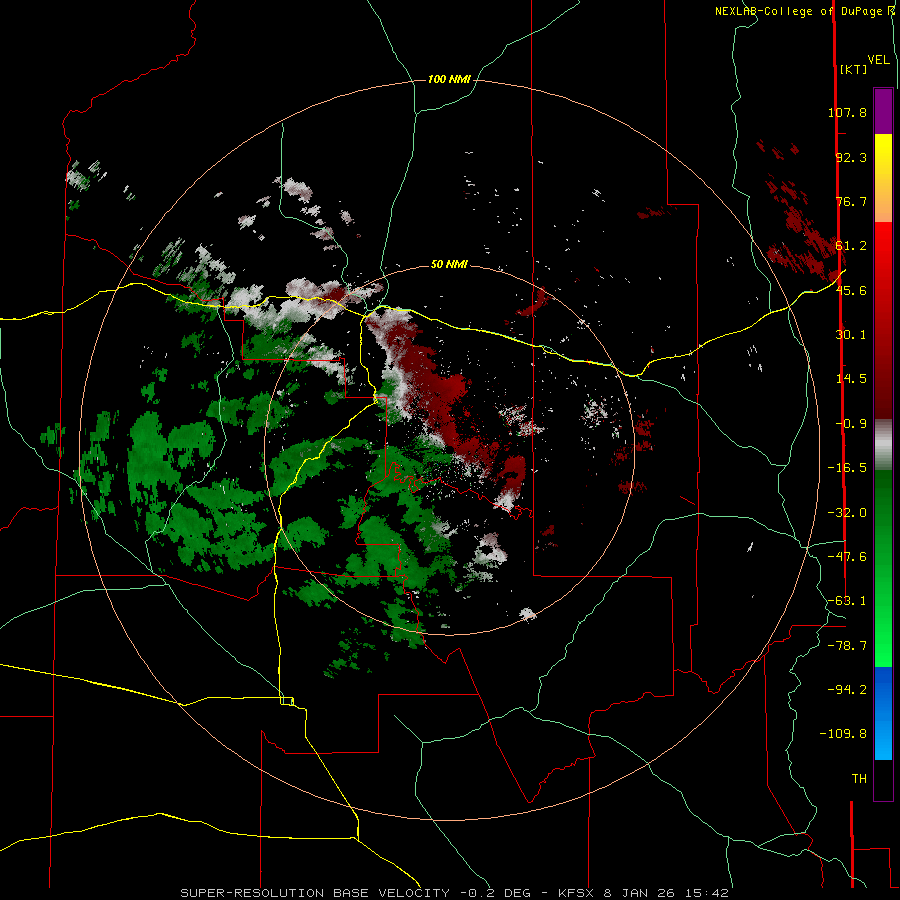900x900 pixels.
Task: Click the 107.8 legend value
Action: [847, 112]
